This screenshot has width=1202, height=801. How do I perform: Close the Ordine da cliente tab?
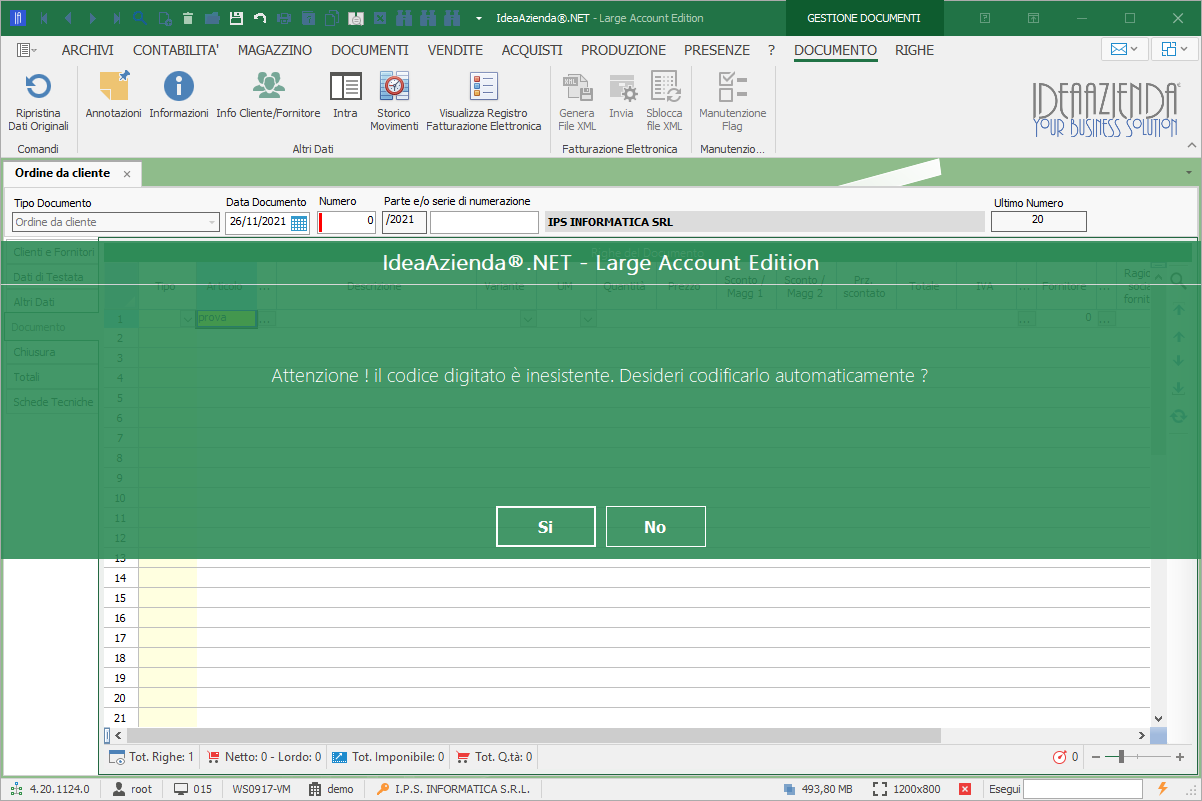click(127, 174)
